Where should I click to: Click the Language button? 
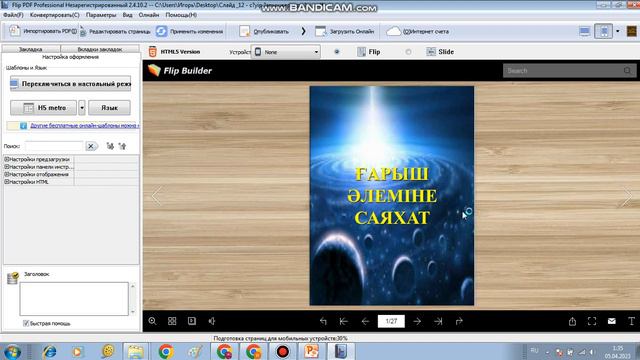tap(109, 108)
